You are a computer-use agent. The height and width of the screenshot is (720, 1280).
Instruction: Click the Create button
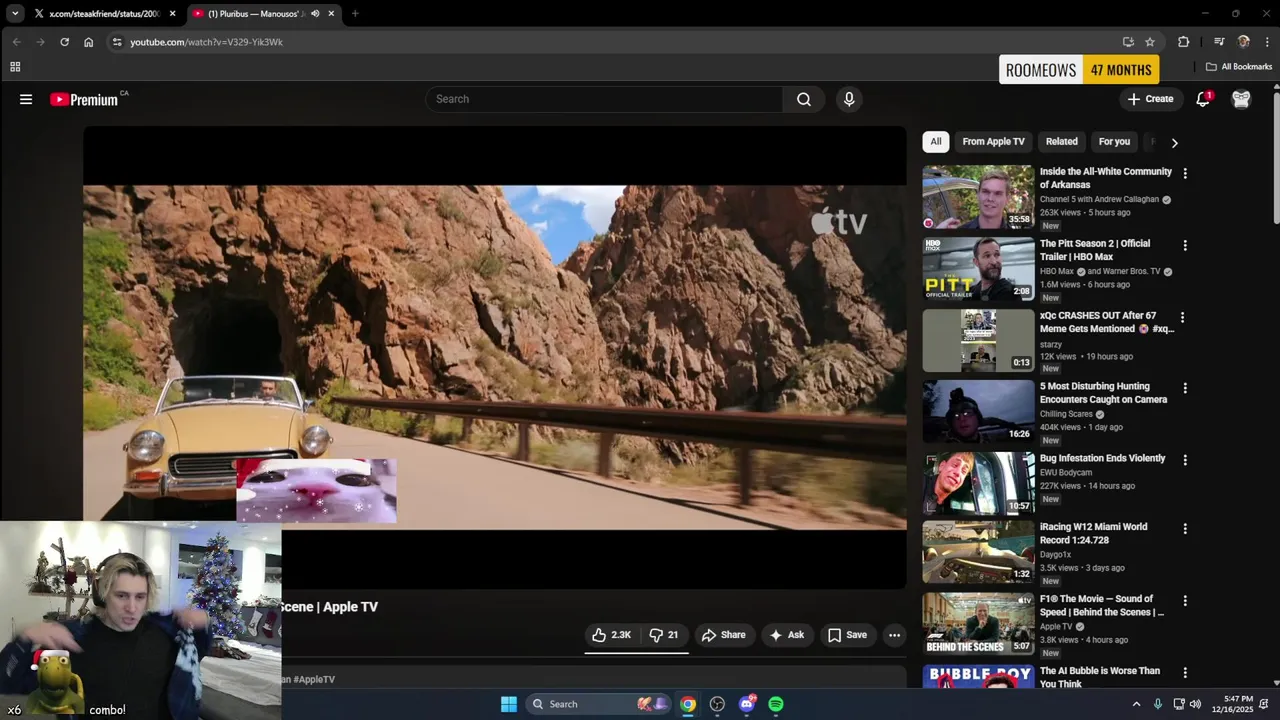click(1150, 99)
